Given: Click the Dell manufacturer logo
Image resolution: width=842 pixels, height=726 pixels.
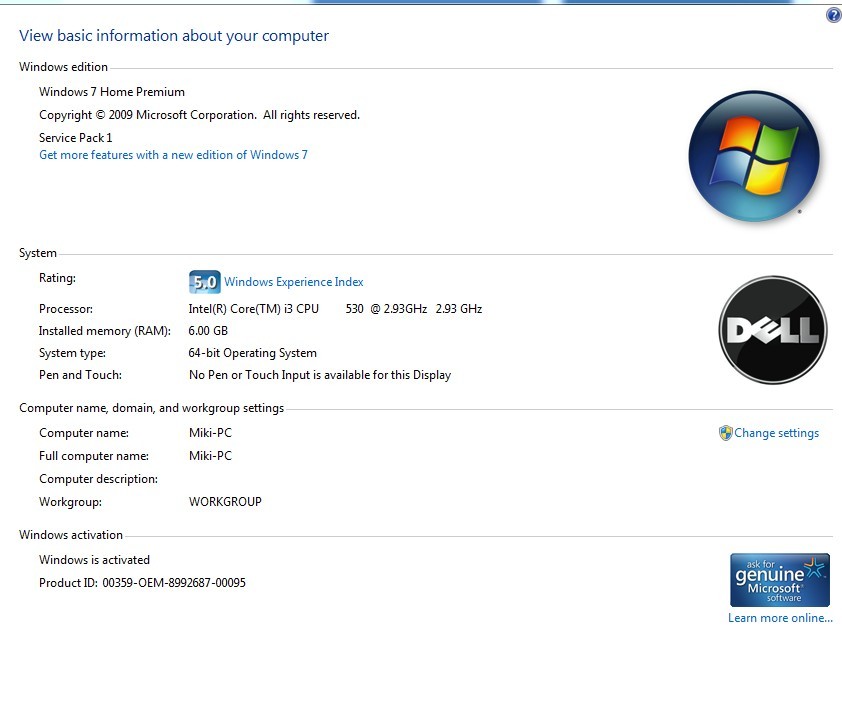Looking at the screenshot, I should 772,330.
